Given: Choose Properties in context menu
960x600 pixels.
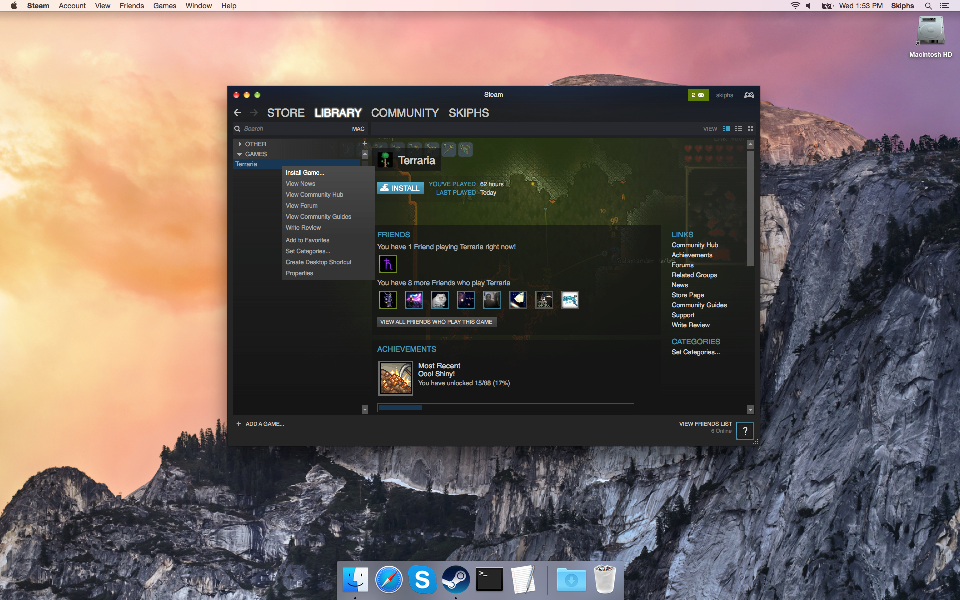Looking at the screenshot, I should (x=299, y=273).
